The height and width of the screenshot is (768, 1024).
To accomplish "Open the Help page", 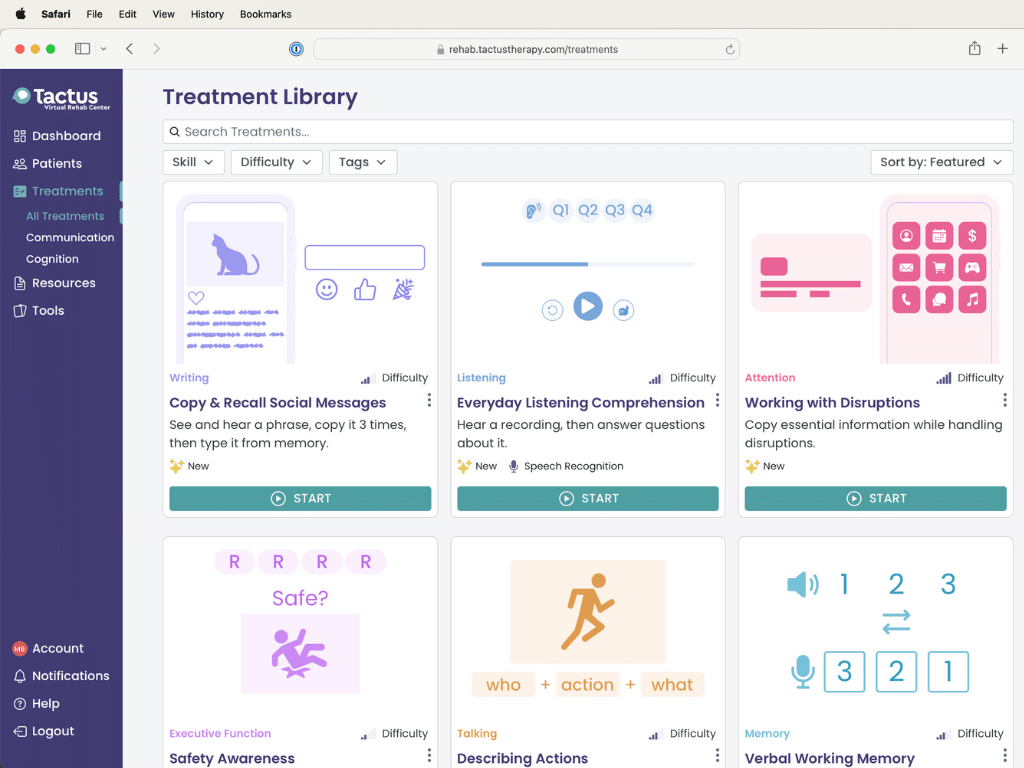I will 37,703.
